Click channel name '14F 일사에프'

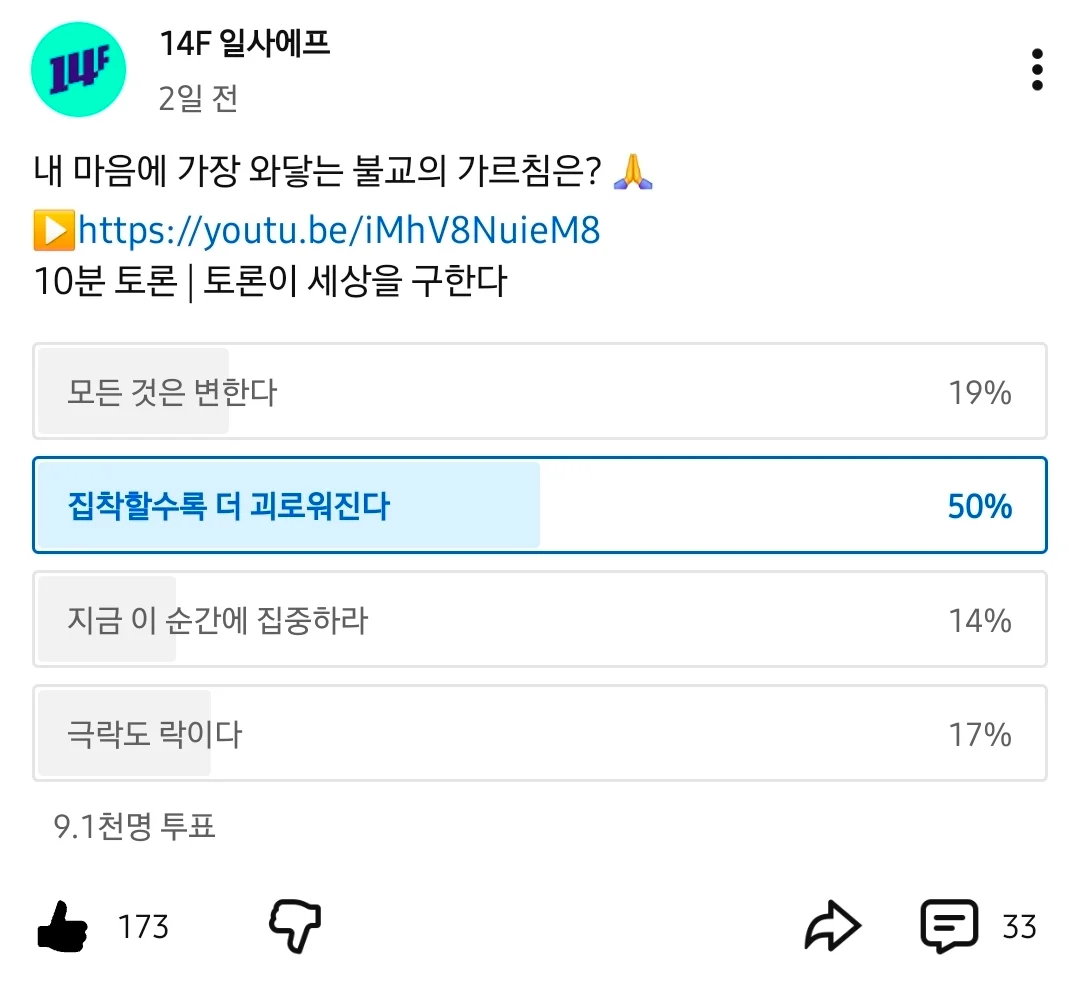click(x=245, y=43)
